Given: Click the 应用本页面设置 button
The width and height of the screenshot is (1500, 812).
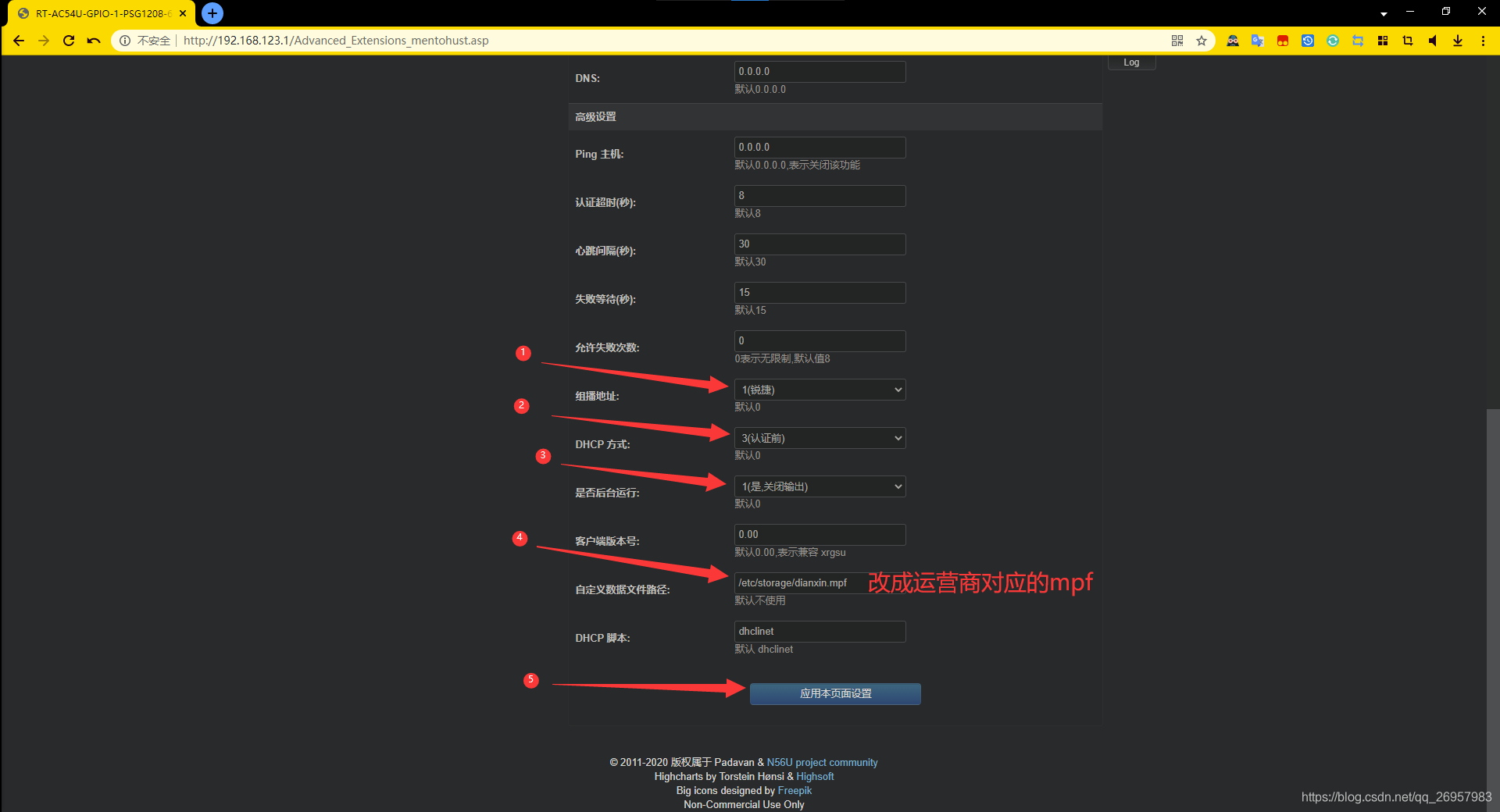Looking at the screenshot, I should (x=835, y=693).
